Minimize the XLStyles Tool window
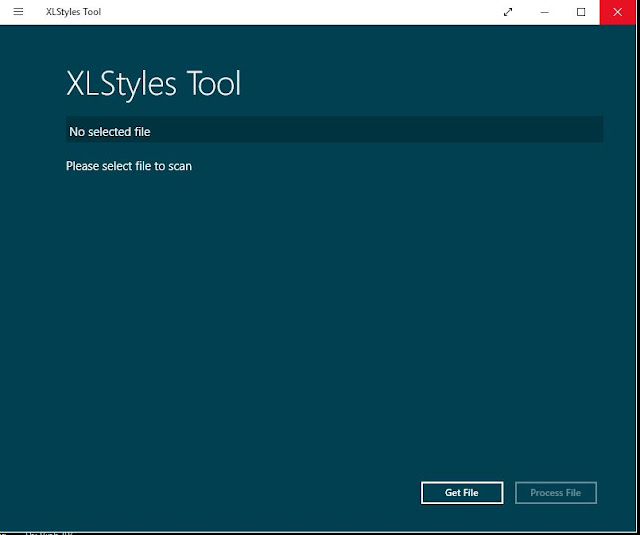The width and height of the screenshot is (640, 535). click(x=544, y=12)
